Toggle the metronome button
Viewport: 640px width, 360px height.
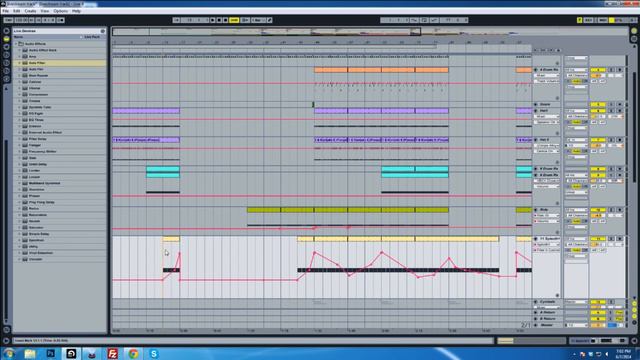tap(60, 20)
